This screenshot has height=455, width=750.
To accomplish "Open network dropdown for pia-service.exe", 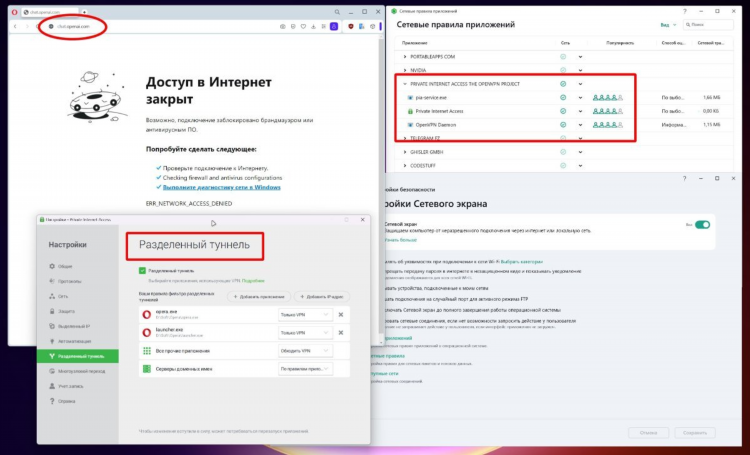I will pos(580,98).
